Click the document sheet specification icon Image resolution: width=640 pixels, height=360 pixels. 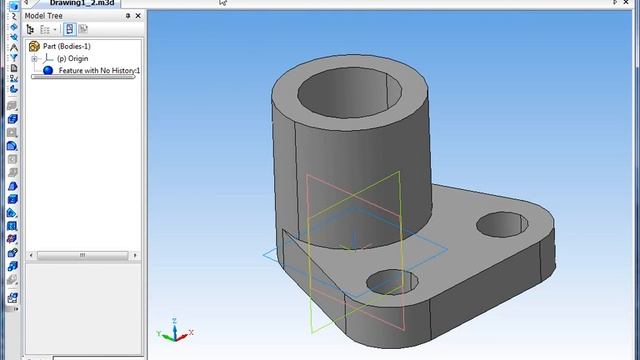pyautogui.click(x=13, y=68)
